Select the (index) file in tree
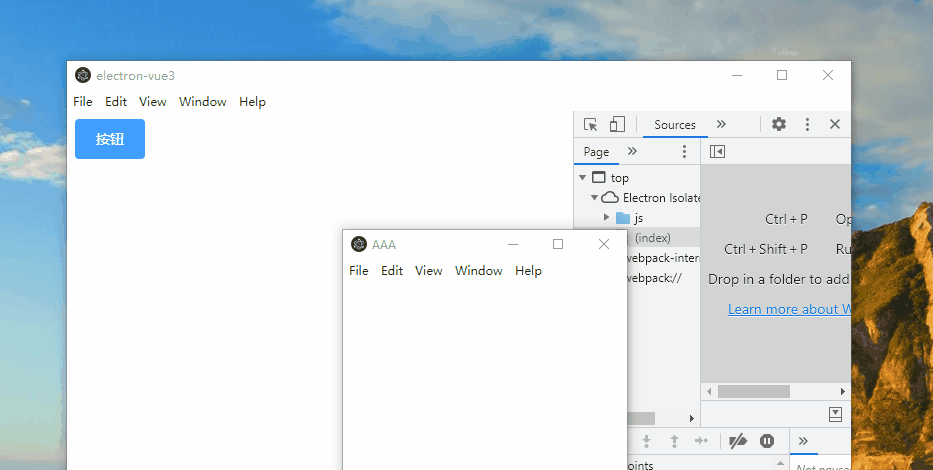 click(653, 238)
